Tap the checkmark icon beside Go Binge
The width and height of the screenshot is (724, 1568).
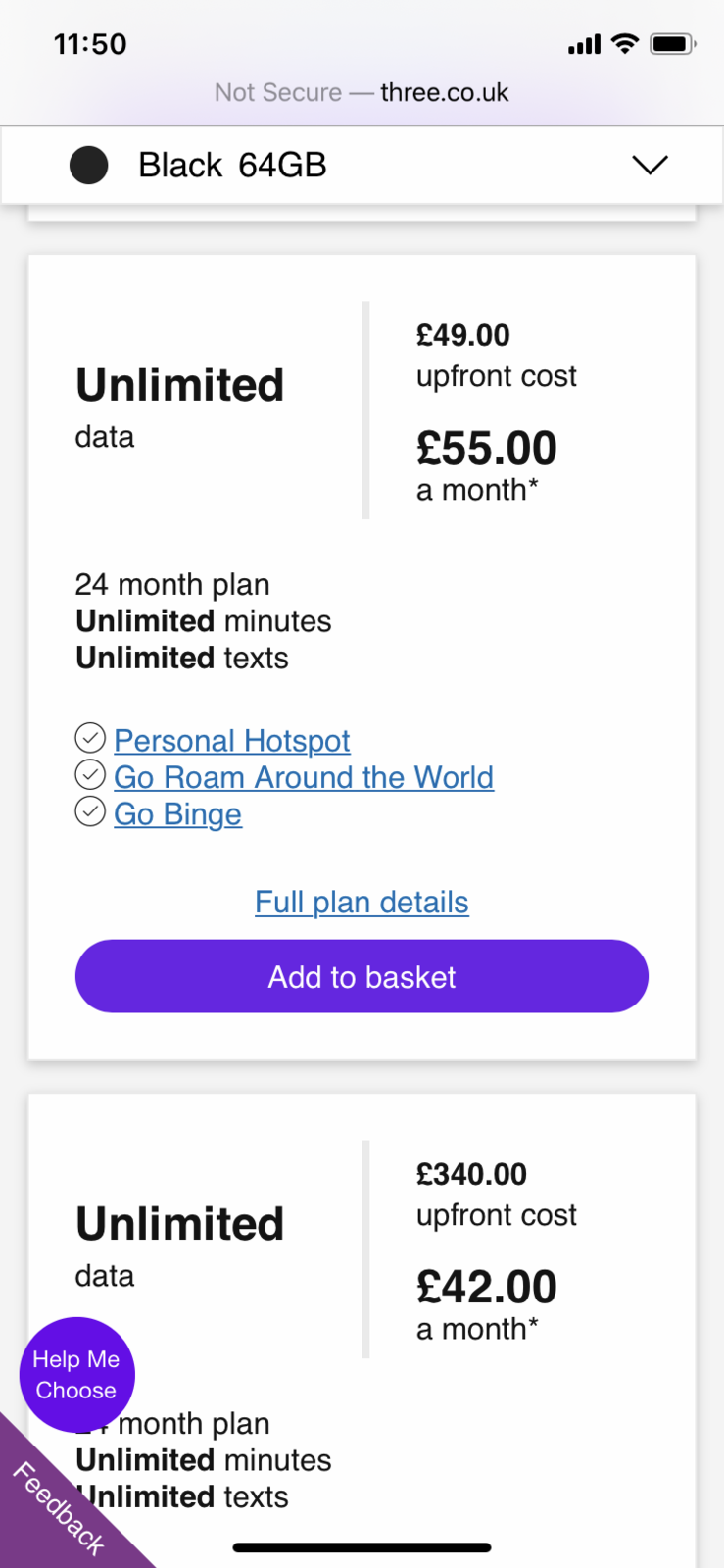90,812
